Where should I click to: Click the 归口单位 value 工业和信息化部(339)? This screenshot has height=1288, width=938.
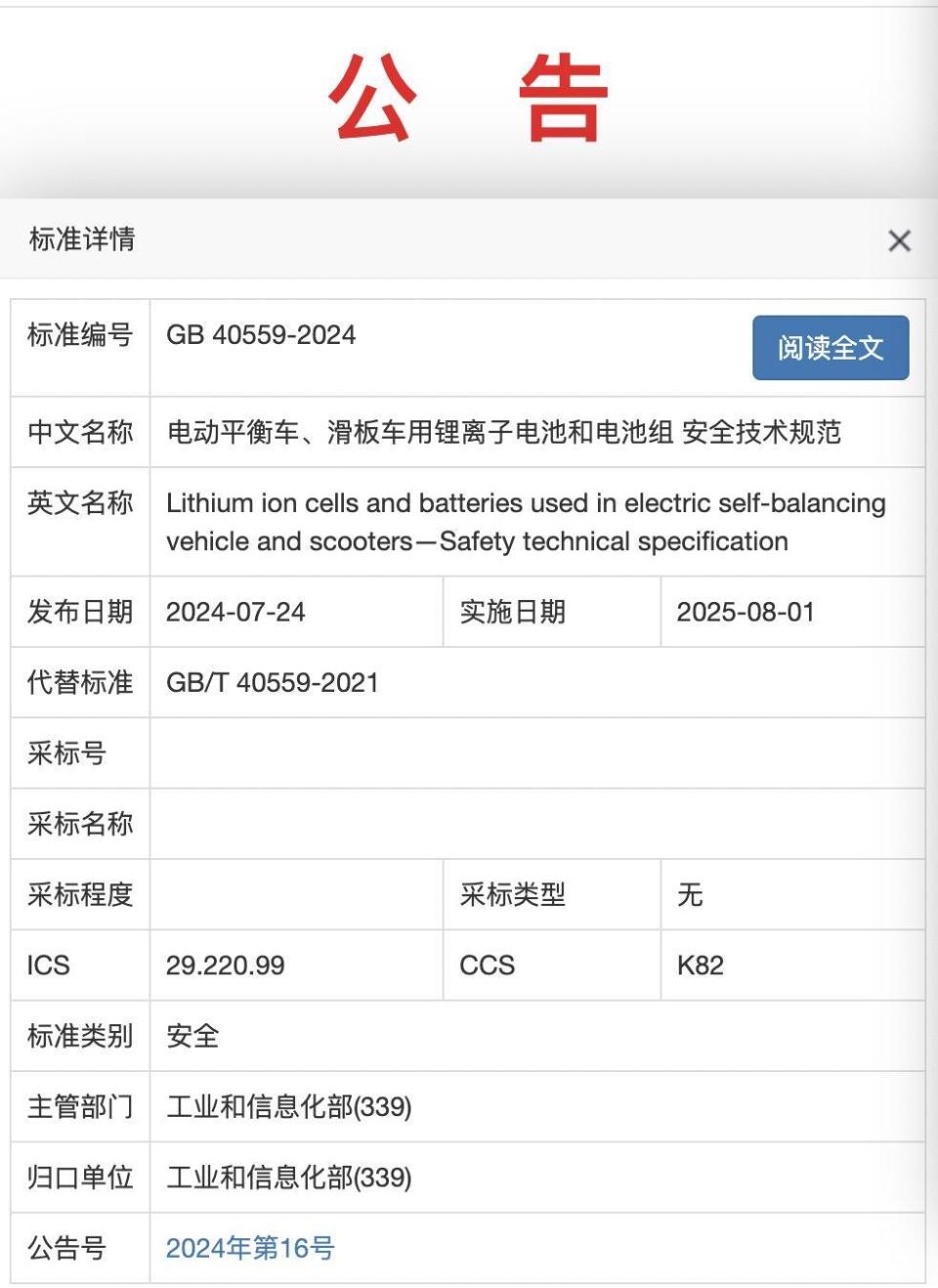point(289,1178)
